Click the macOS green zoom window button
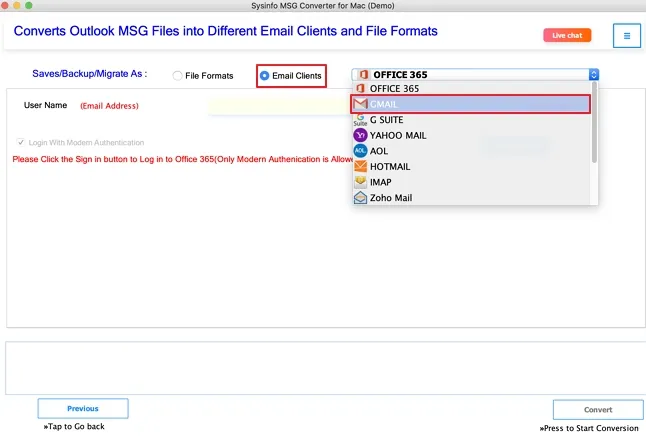 click(29, 5)
